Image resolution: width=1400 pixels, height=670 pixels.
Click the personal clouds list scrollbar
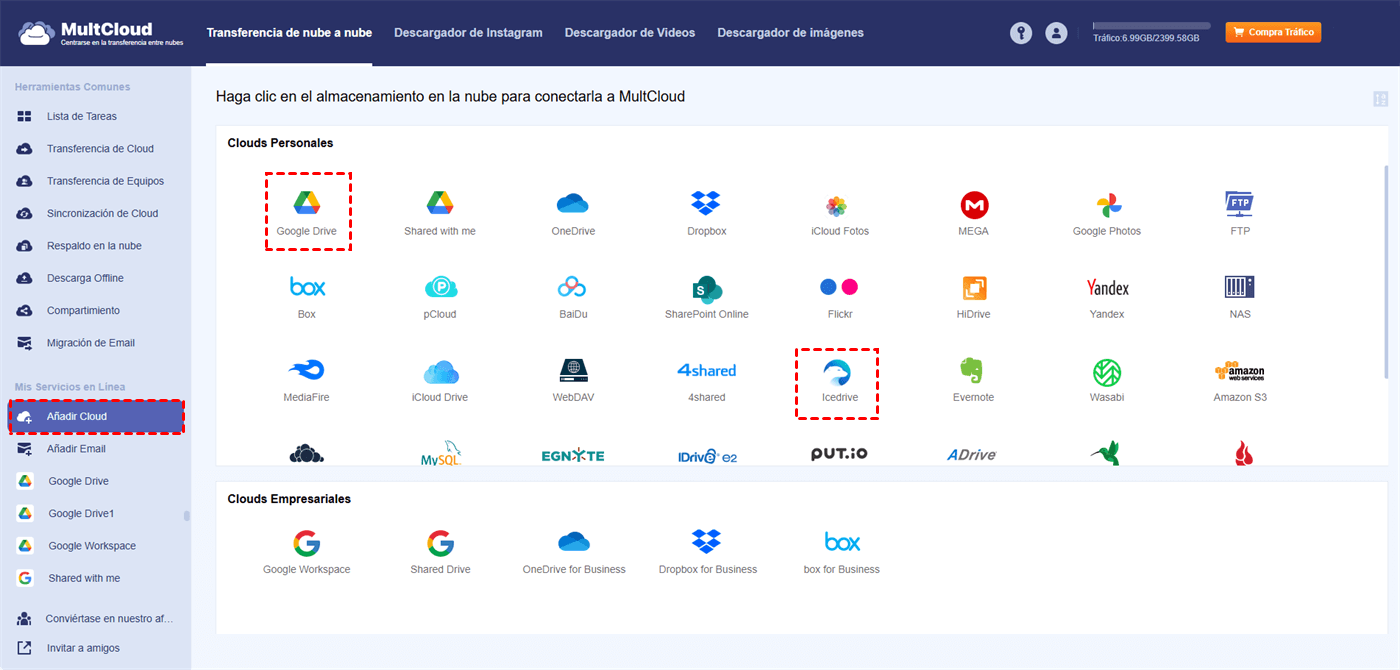1386,272
